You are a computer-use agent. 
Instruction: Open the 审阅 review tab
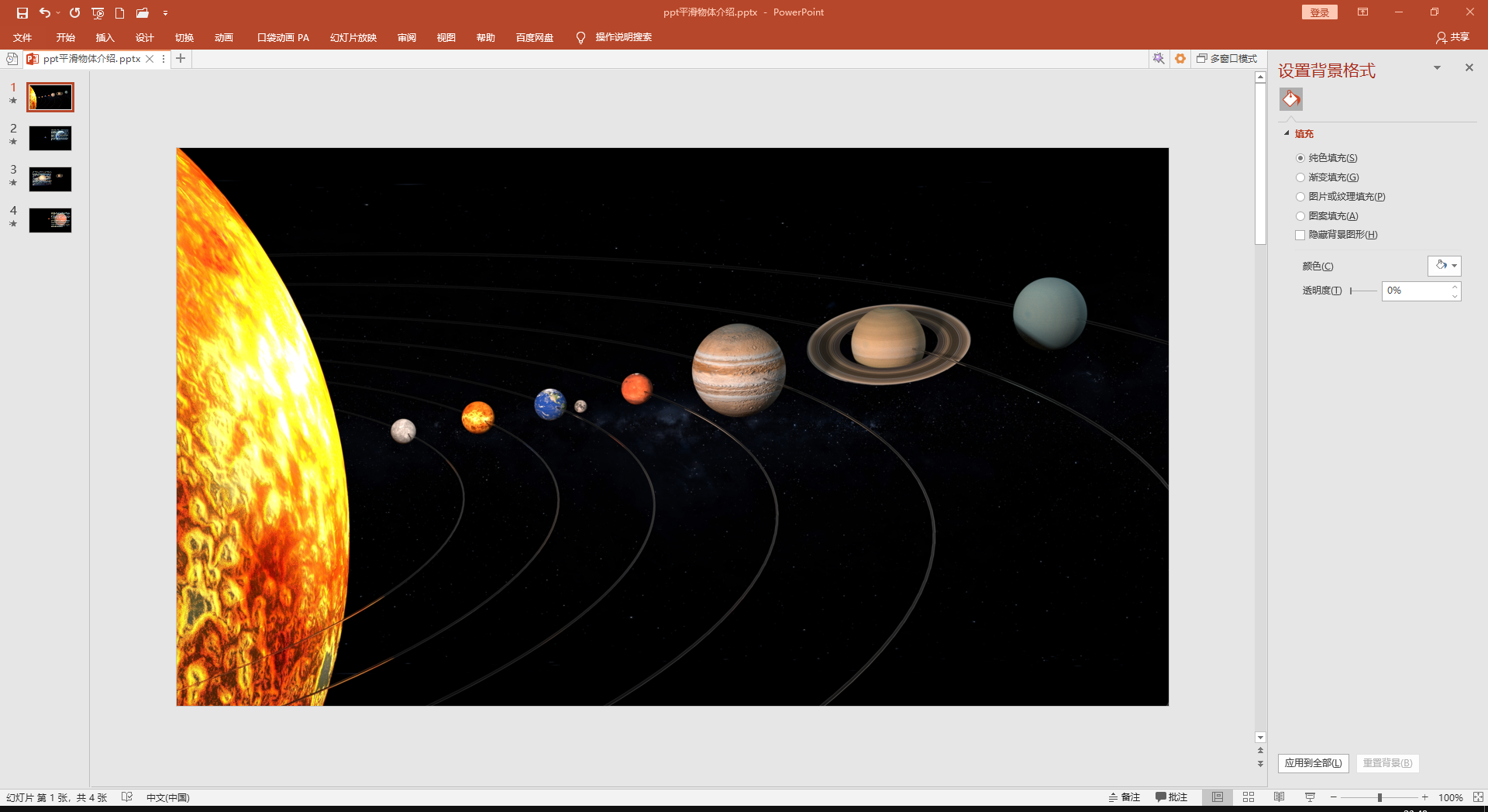pos(406,37)
